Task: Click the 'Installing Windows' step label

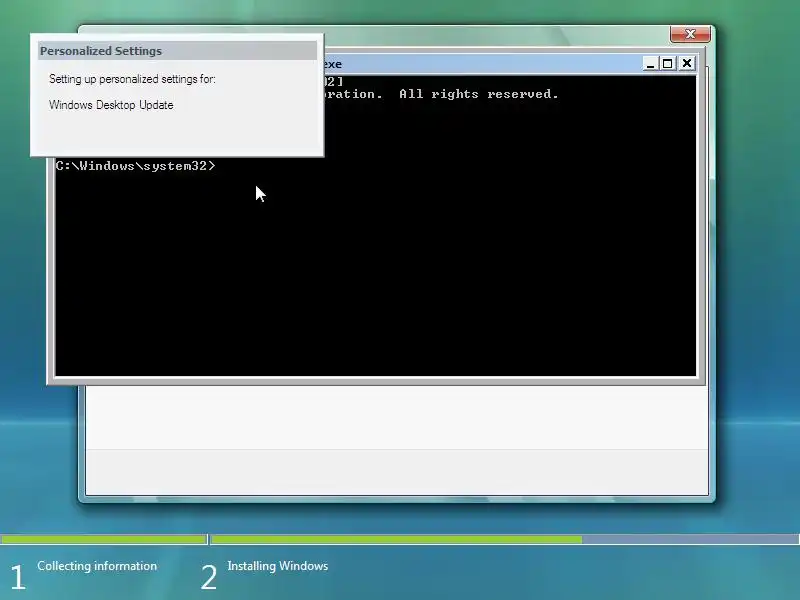Action: 278,566
